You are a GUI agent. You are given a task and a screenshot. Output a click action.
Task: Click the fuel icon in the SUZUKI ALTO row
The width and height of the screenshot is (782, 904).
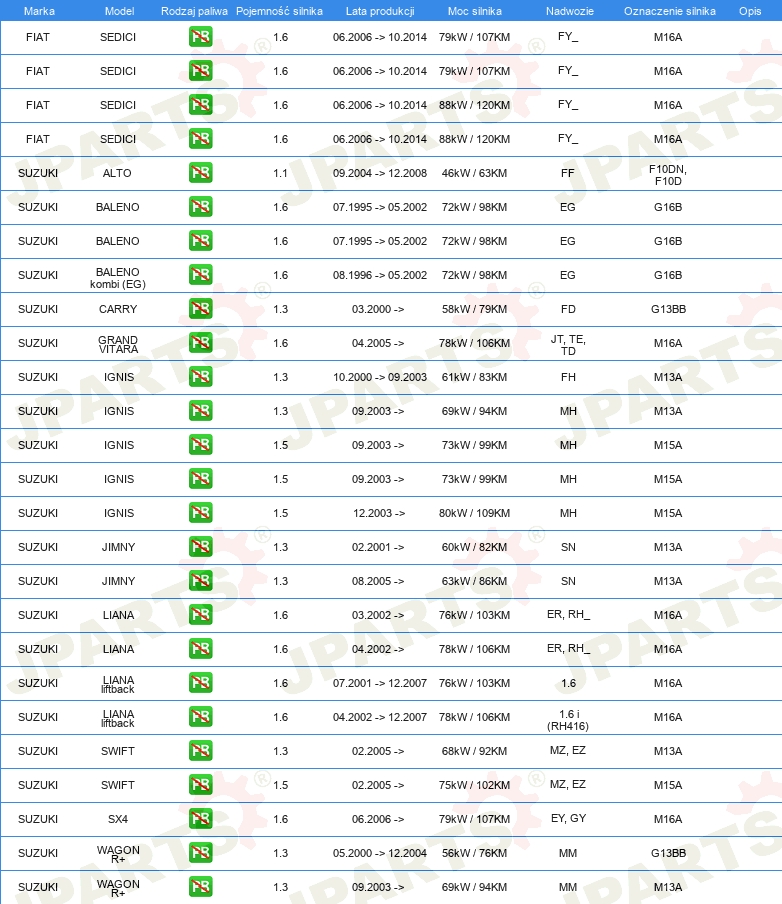pos(201,172)
